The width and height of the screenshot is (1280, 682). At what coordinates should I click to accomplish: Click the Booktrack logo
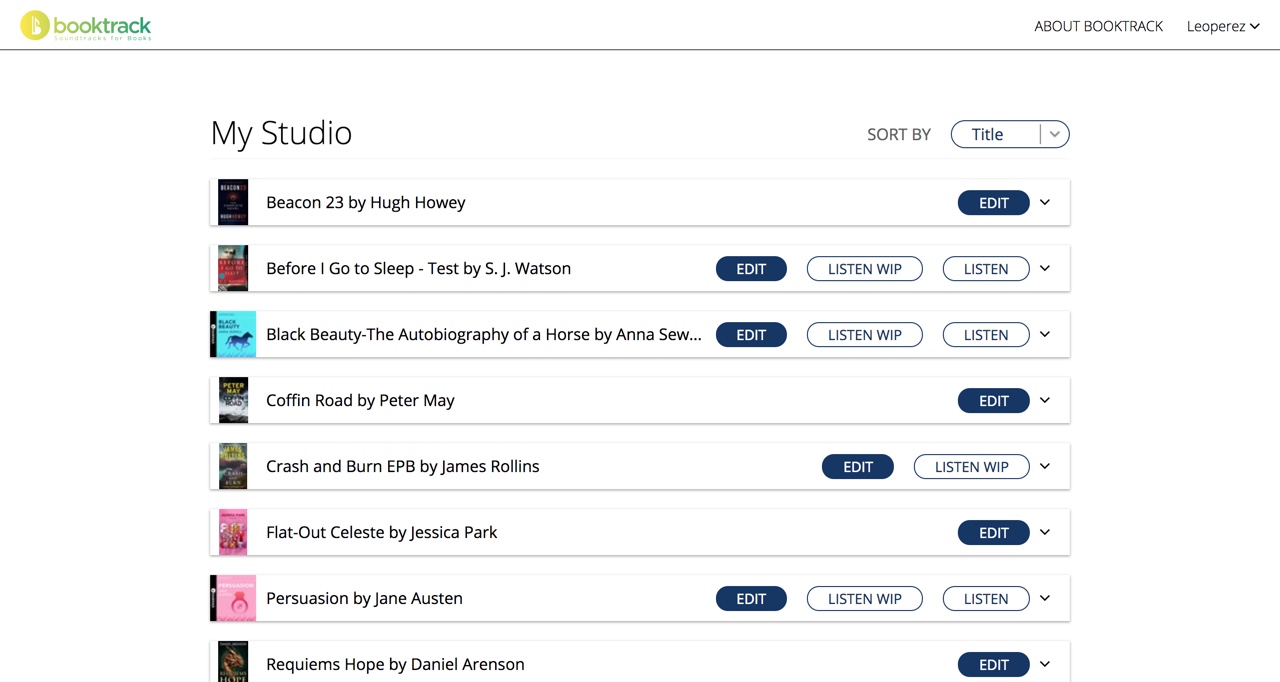coord(86,26)
